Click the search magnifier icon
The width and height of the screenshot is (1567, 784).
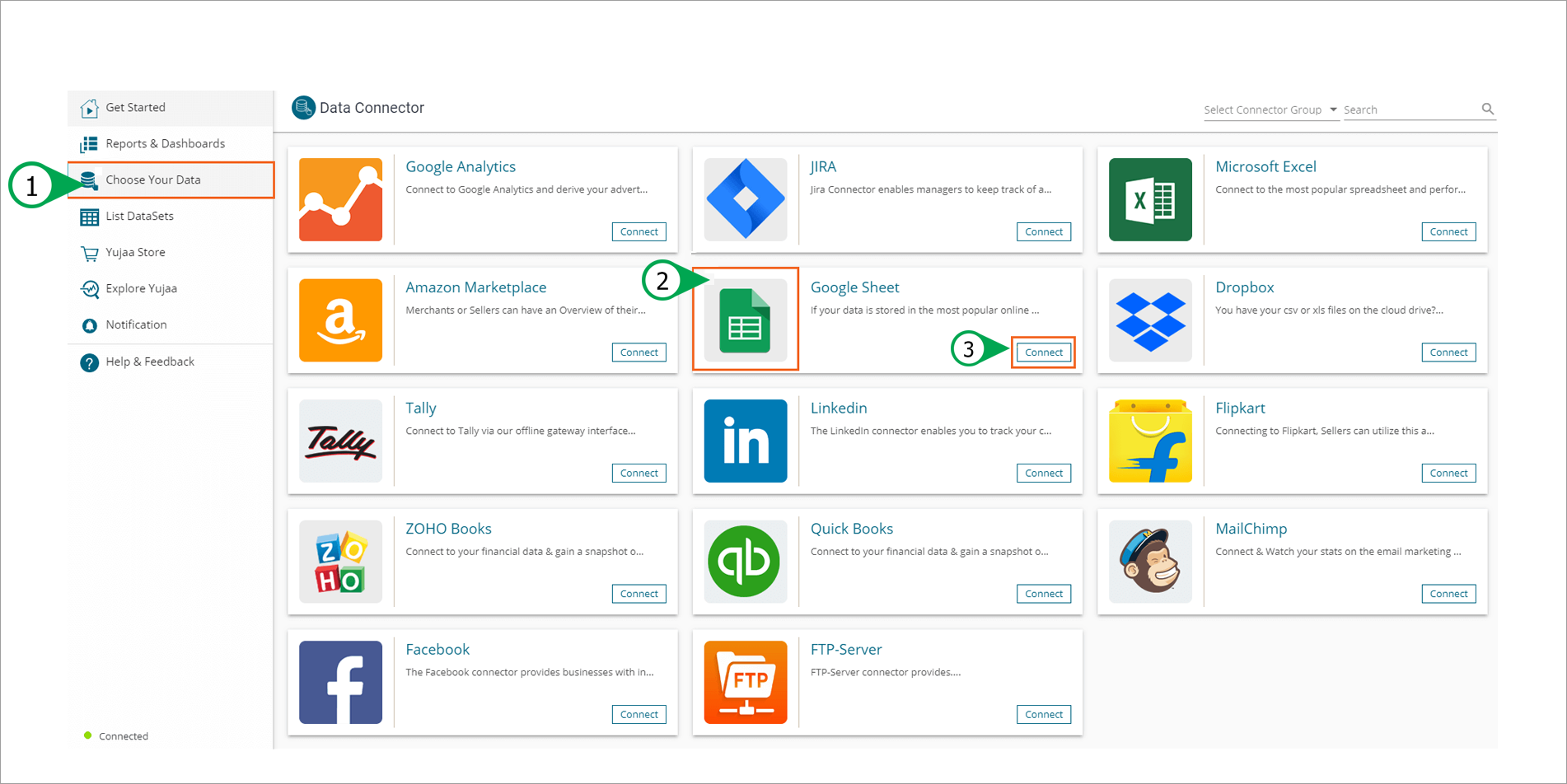click(1487, 109)
